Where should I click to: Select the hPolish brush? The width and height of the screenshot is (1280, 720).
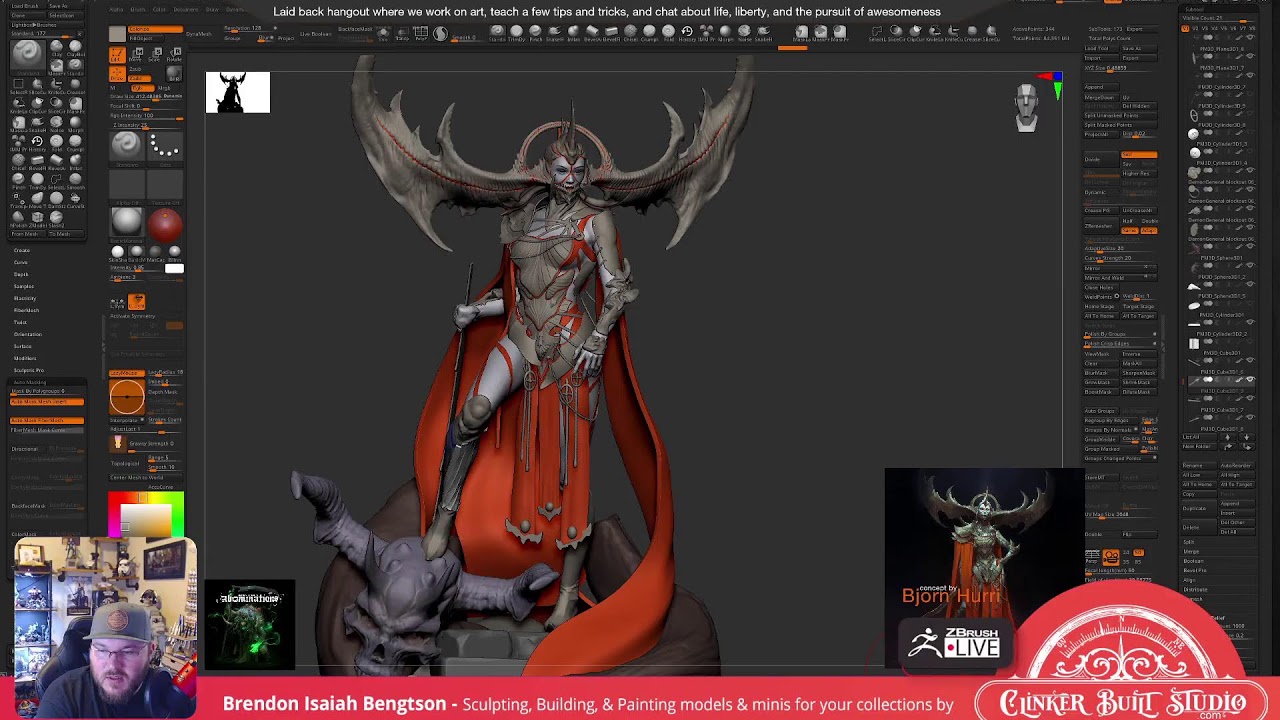[18, 219]
